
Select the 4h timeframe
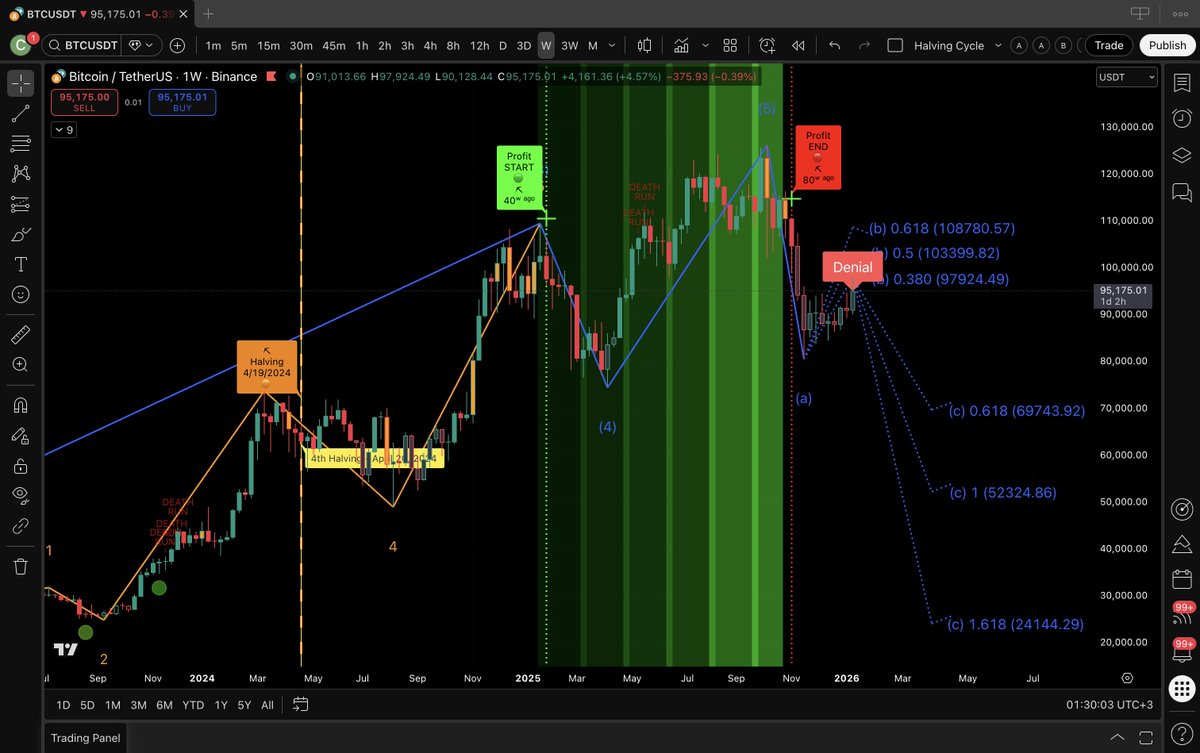tap(430, 45)
